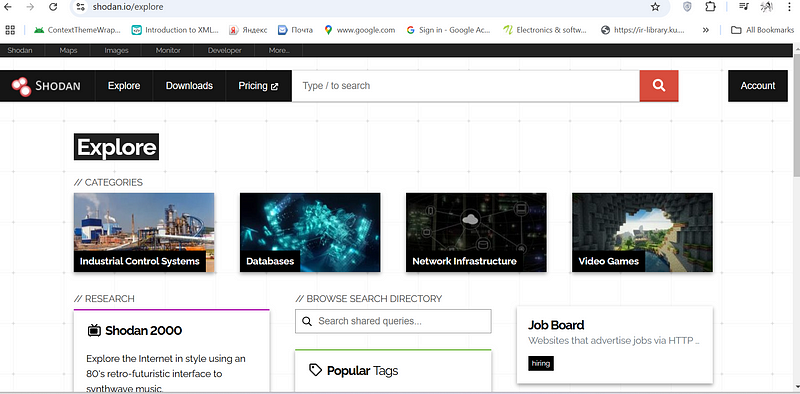Click the browser back arrow

8,7
